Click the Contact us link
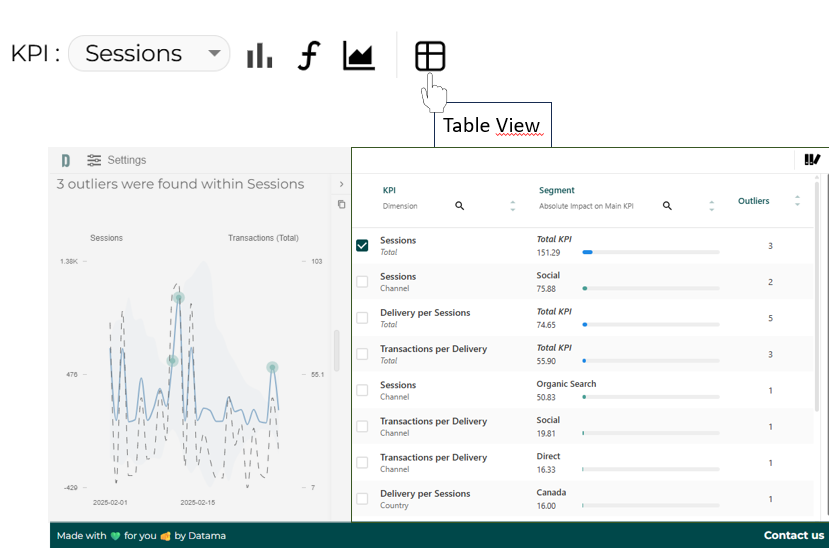The width and height of the screenshot is (829, 548). (x=794, y=535)
